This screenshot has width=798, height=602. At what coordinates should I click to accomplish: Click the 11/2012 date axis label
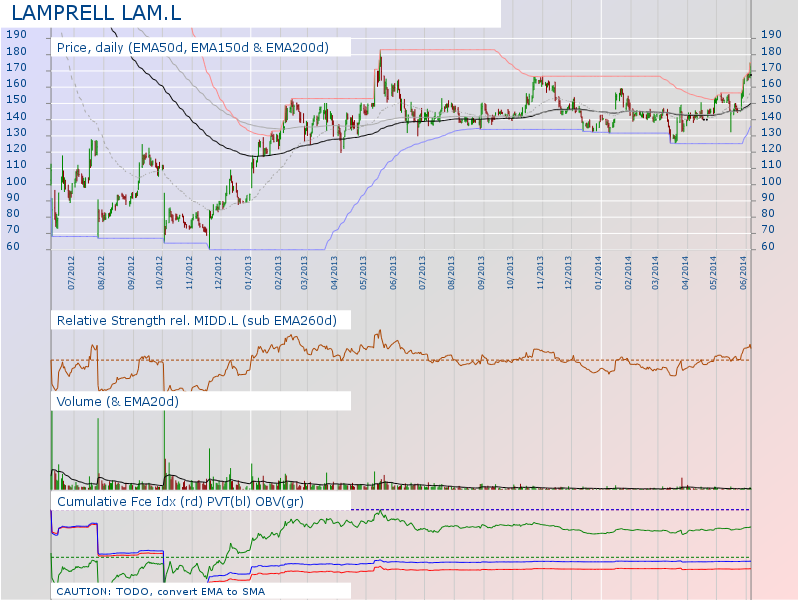point(189,273)
